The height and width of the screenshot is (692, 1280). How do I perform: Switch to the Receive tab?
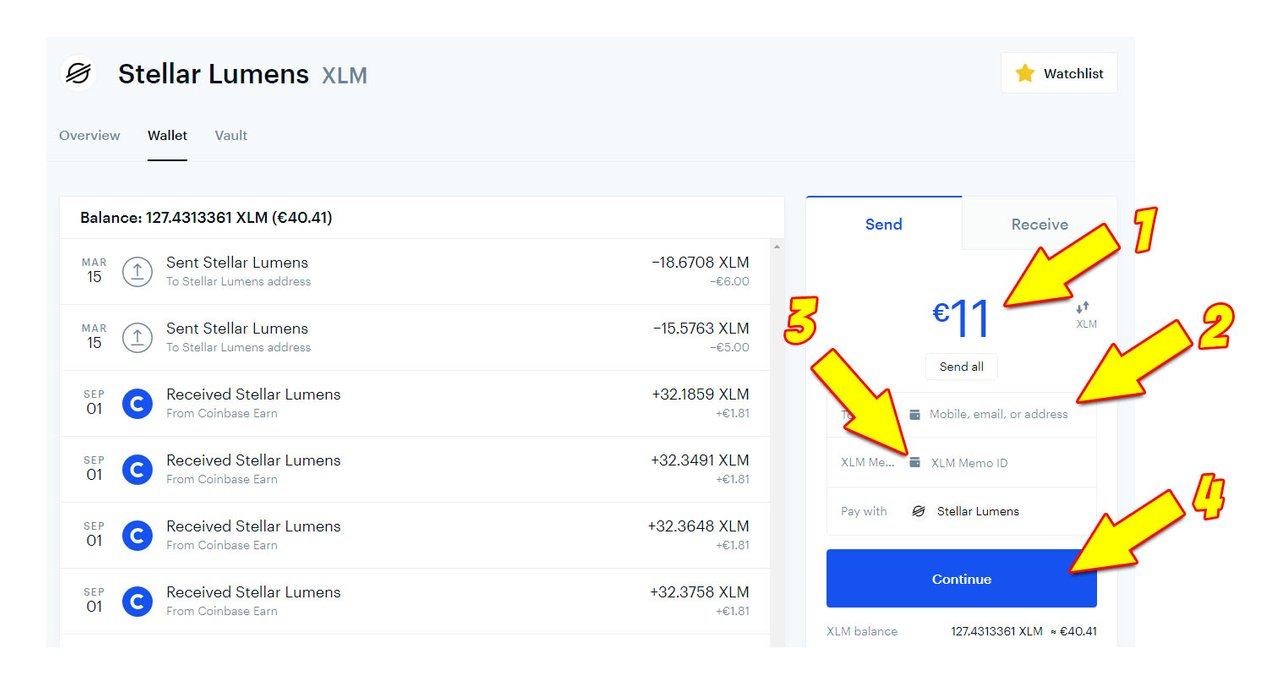coord(1040,224)
